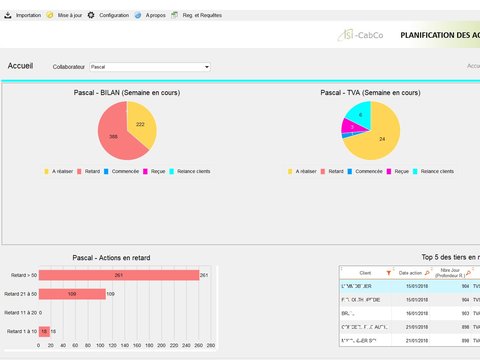Click the red filter icon in Client column
Image resolution: width=480 pixels, height=360 pixels.
[x=388, y=273]
